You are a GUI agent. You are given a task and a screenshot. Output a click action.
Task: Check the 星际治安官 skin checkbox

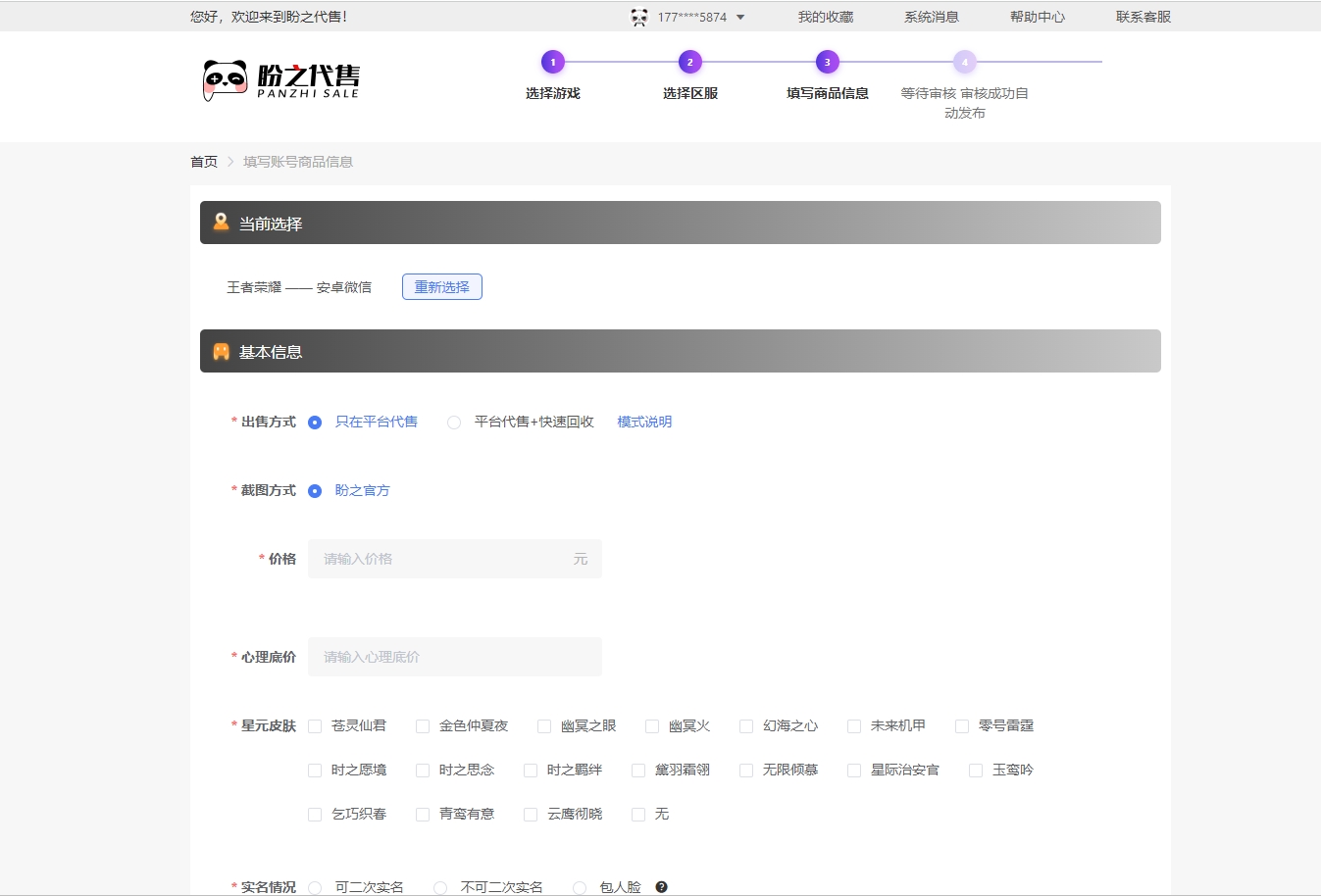point(854,771)
